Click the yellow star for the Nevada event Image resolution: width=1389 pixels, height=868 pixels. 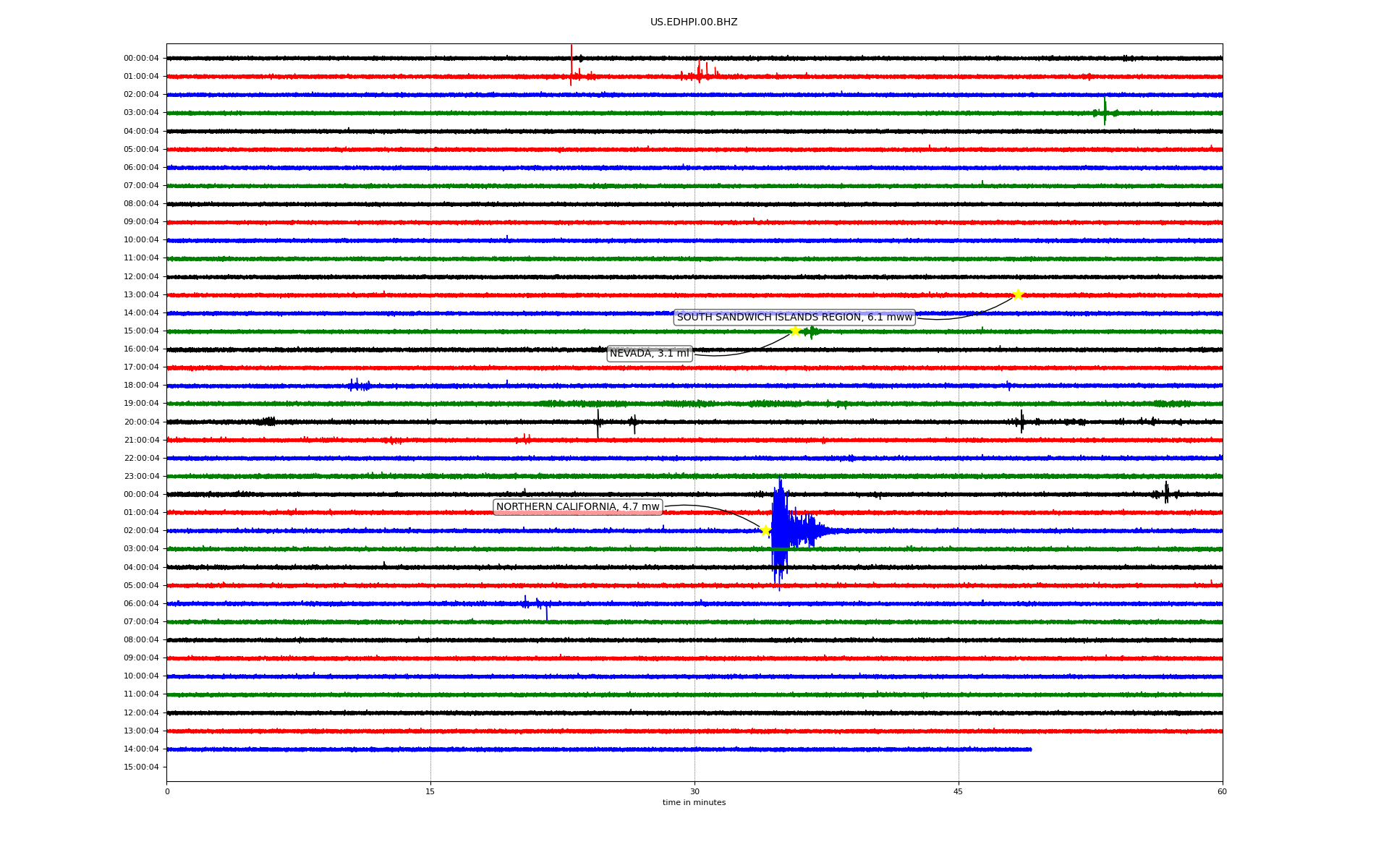pos(795,331)
